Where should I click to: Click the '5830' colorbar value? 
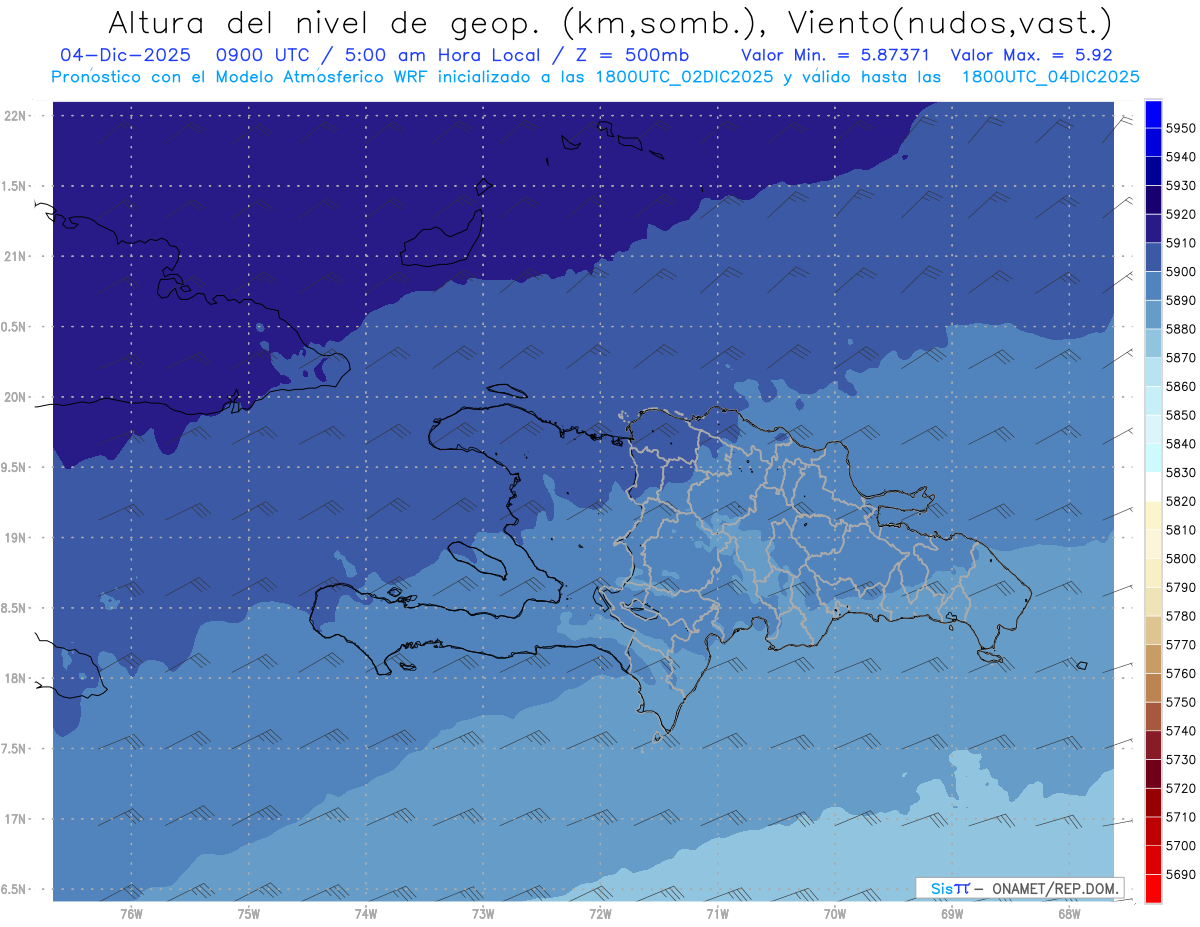tap(1181, 472)
